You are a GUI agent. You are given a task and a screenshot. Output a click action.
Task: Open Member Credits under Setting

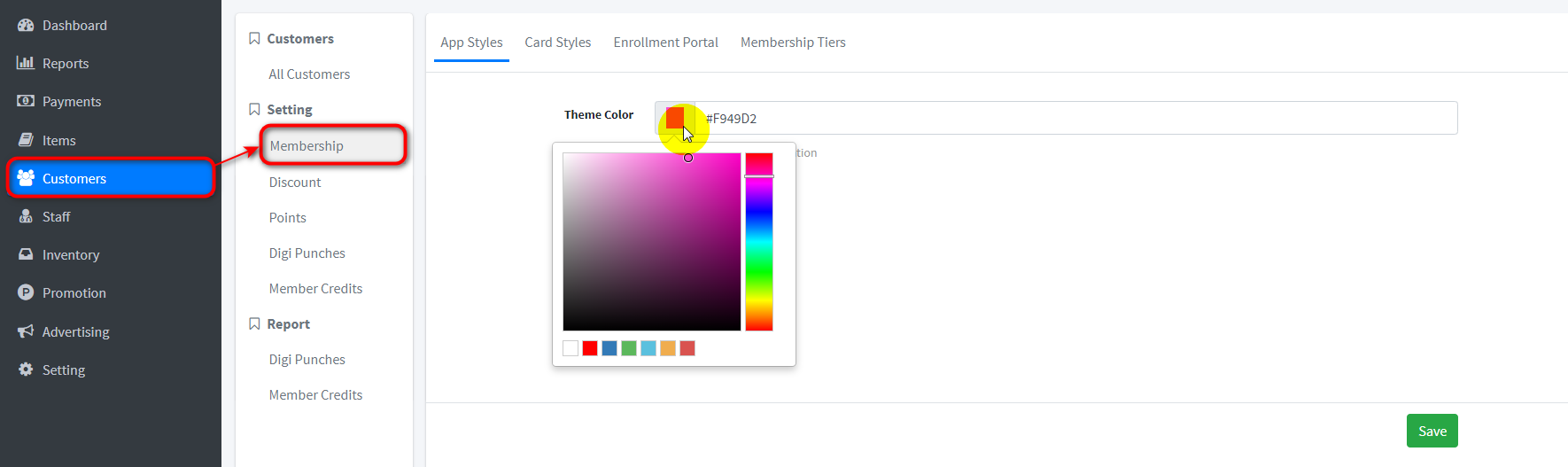(x=316, y=288)
